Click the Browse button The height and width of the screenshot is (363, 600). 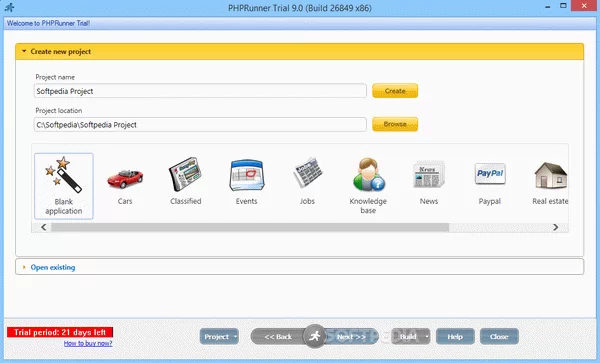click(x=395, y=124)
